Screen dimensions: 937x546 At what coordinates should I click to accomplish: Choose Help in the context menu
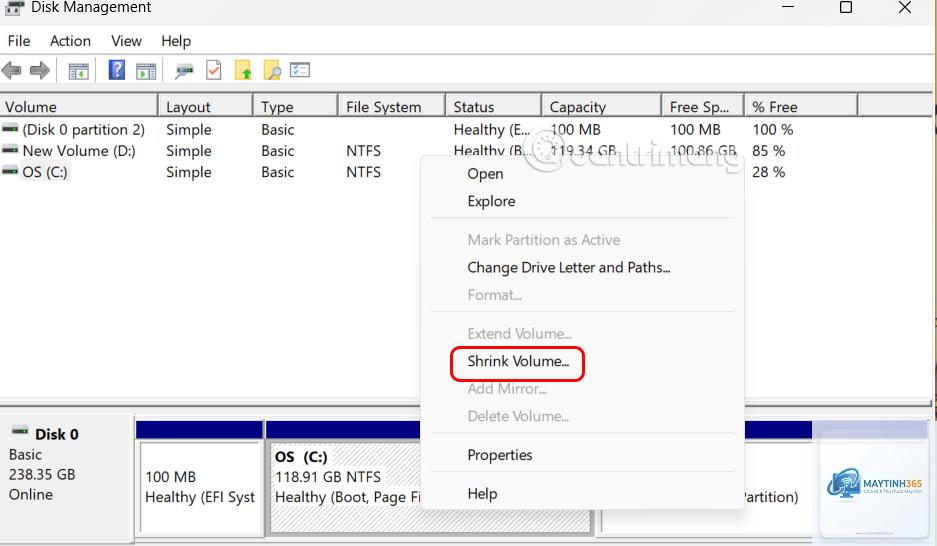[x=482, y=494]
